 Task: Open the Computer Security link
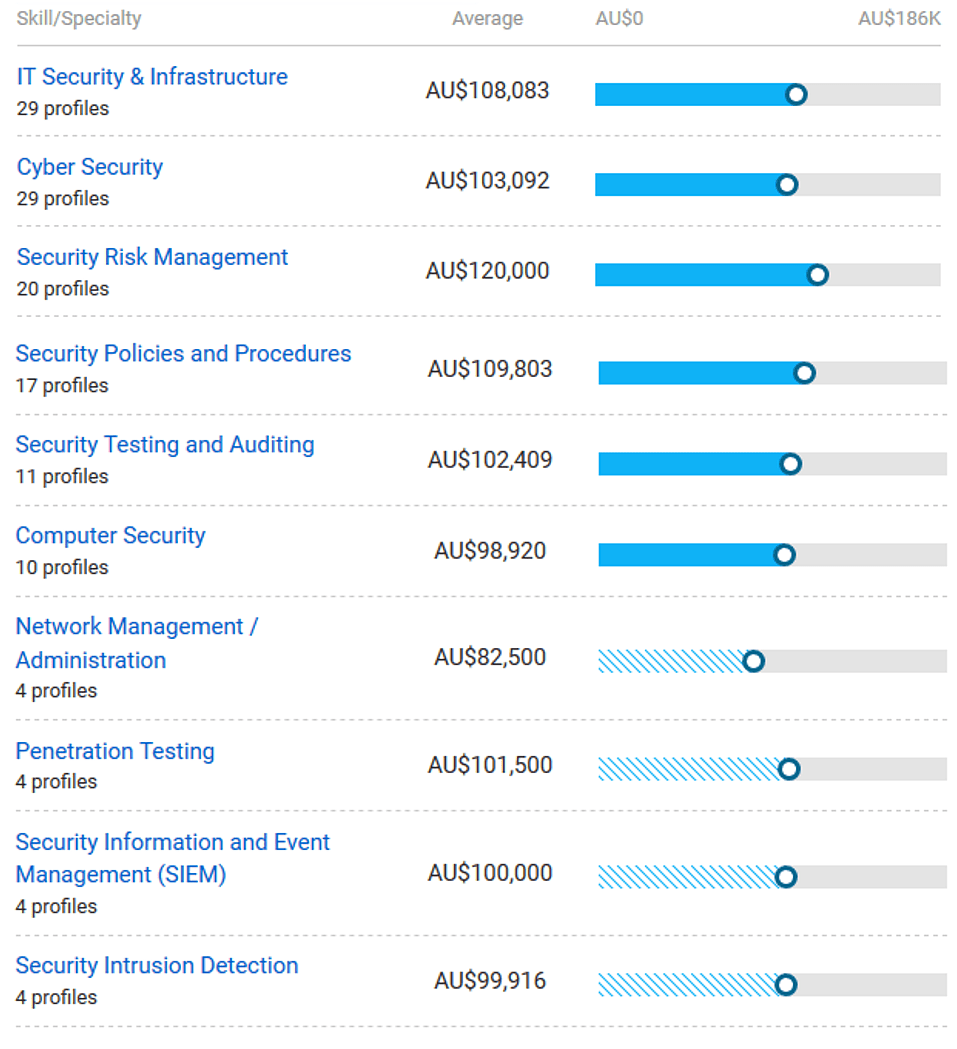coord(110,536)
